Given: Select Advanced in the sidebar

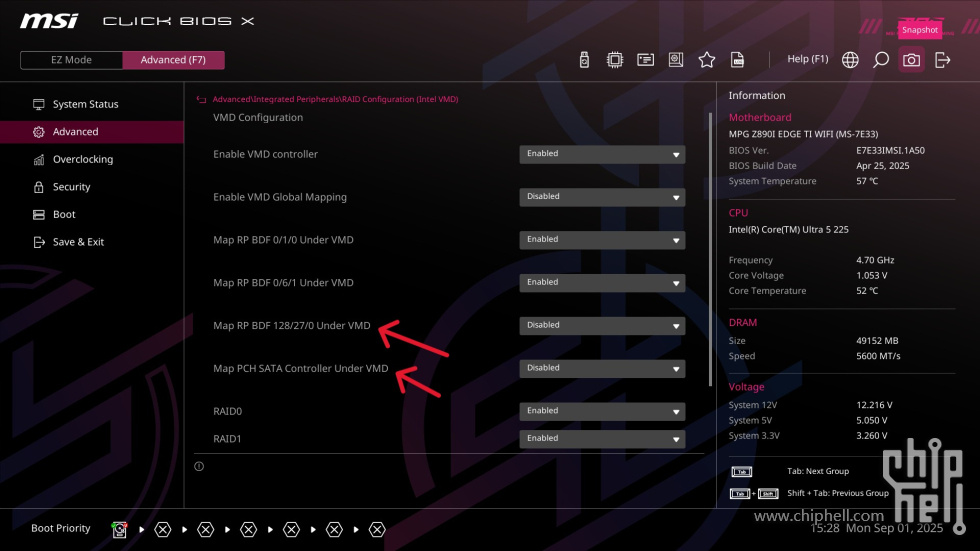Looking at the screenshot, I should 92,132.
